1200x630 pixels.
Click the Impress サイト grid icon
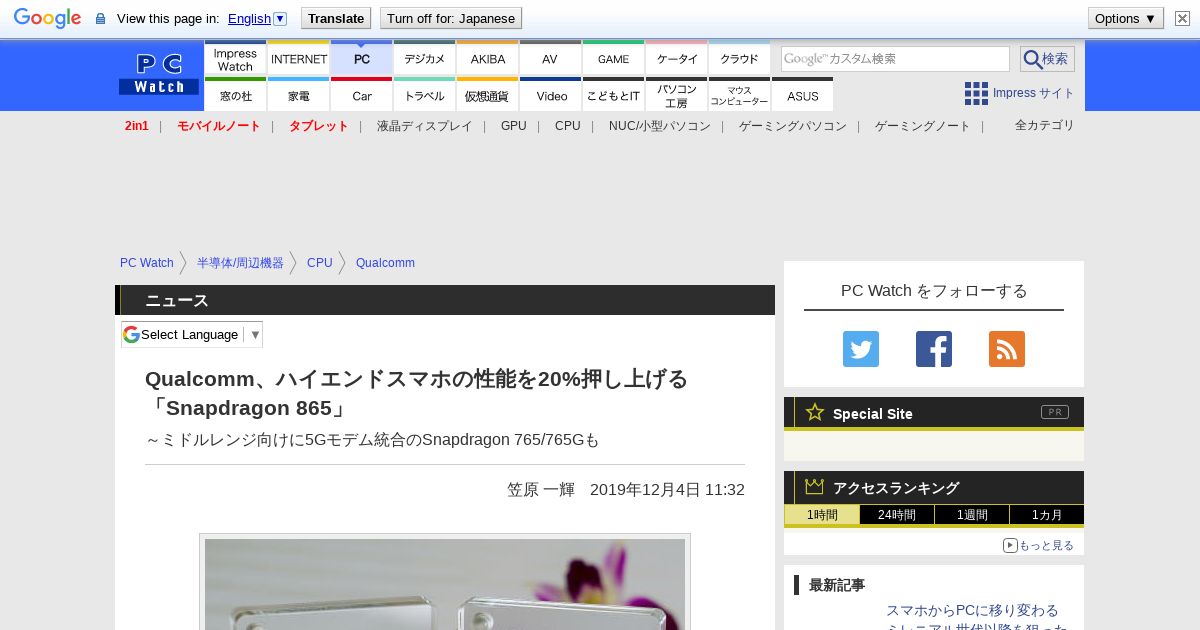pos(976,93)
